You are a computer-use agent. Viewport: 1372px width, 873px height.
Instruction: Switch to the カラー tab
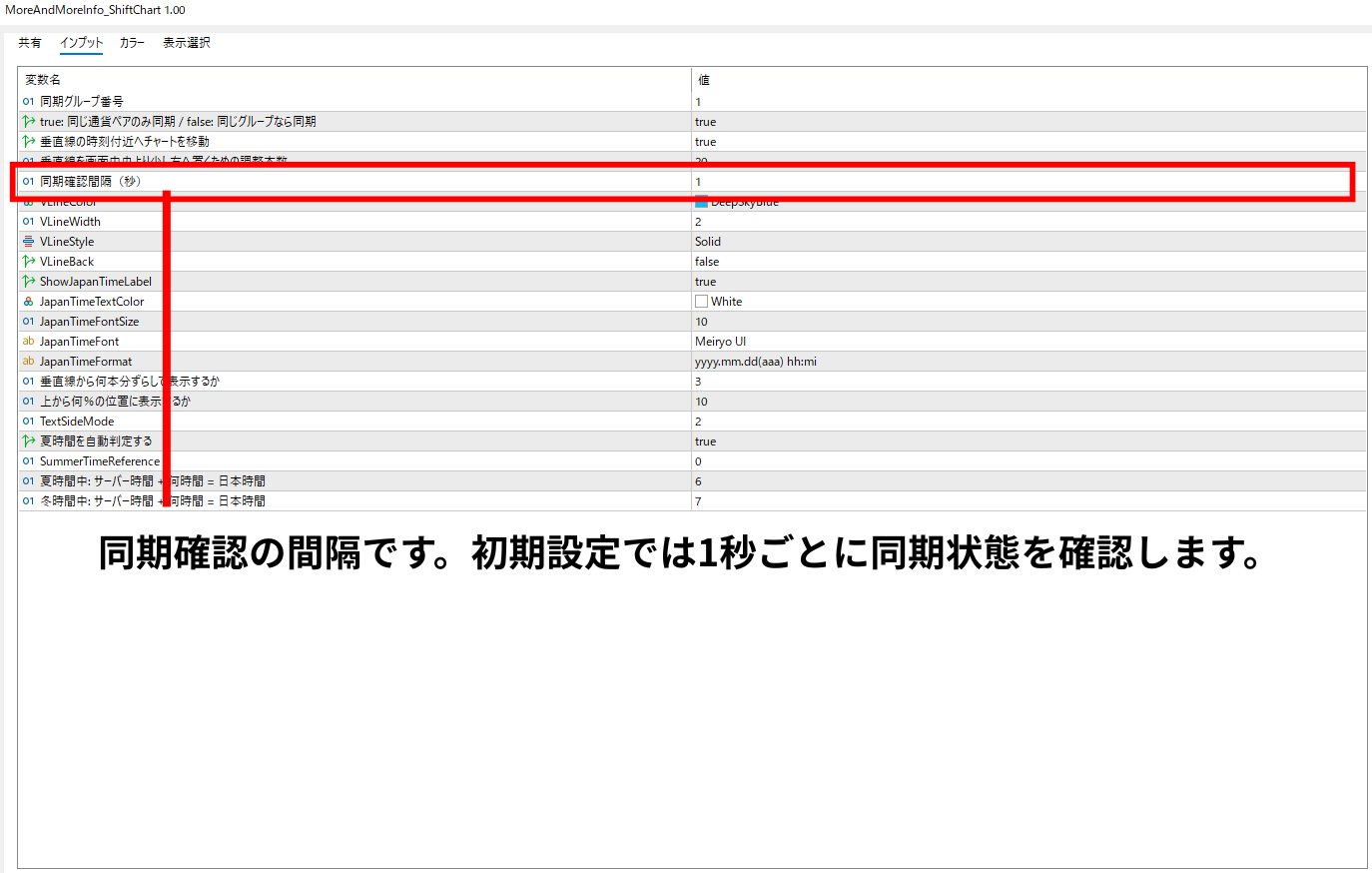point(132,43)
